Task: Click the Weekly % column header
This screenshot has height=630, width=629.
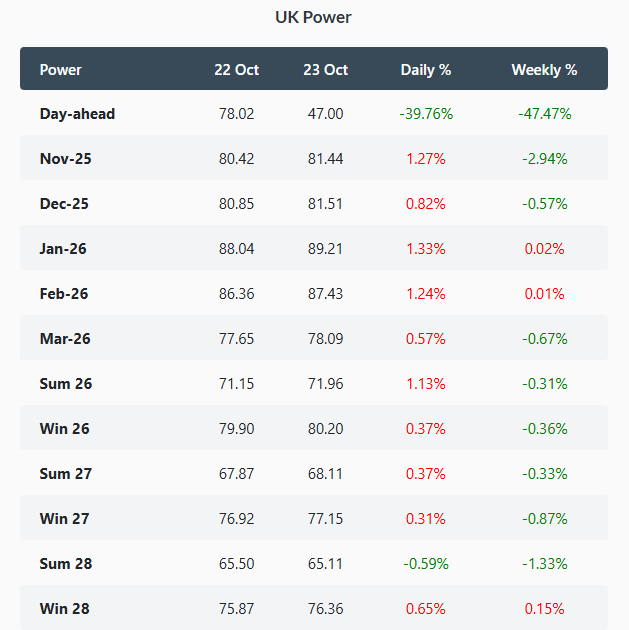Action: click(x=544, y=70)
